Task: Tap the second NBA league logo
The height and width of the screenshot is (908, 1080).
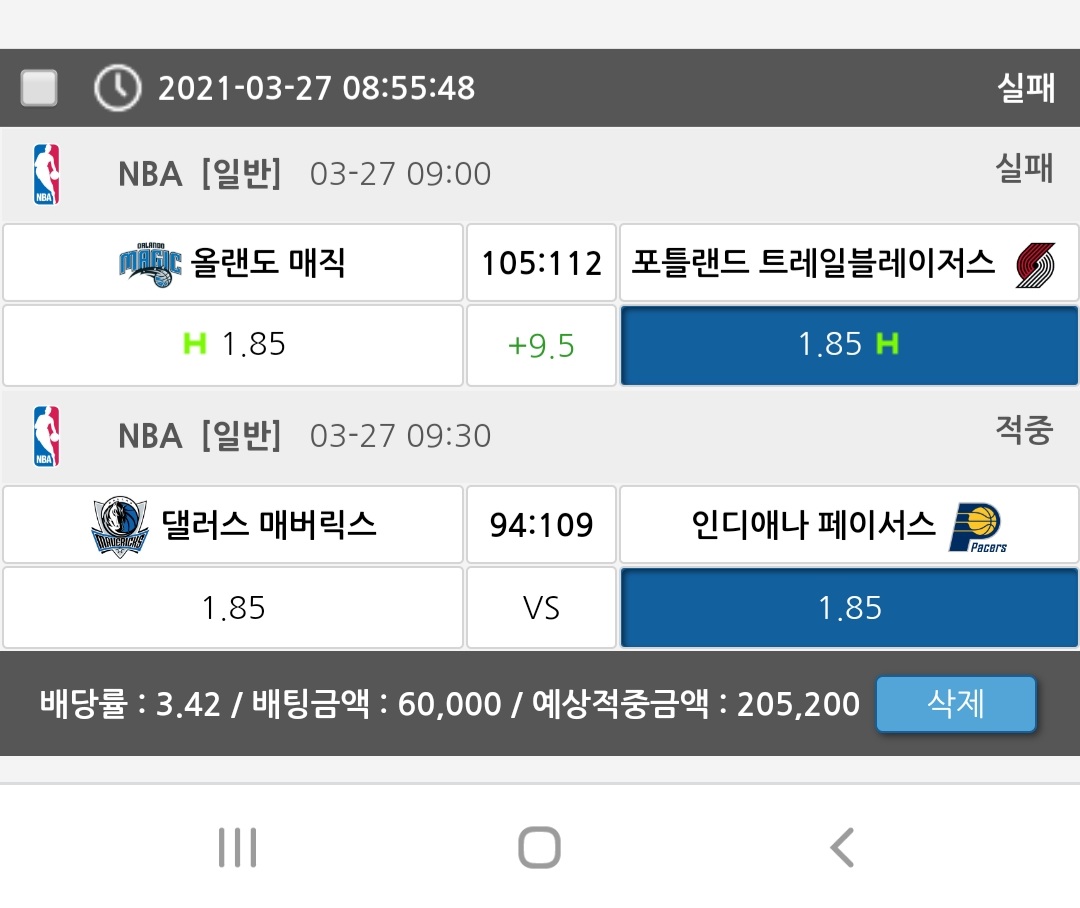Action: 46,436
